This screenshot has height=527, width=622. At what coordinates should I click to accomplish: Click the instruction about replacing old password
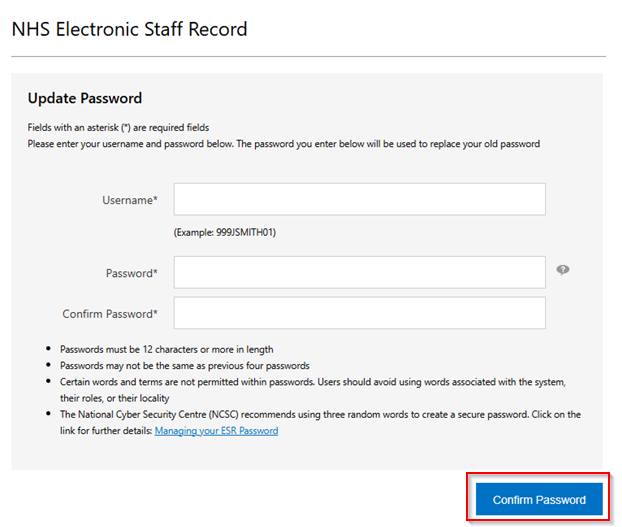tap(283, 144)
